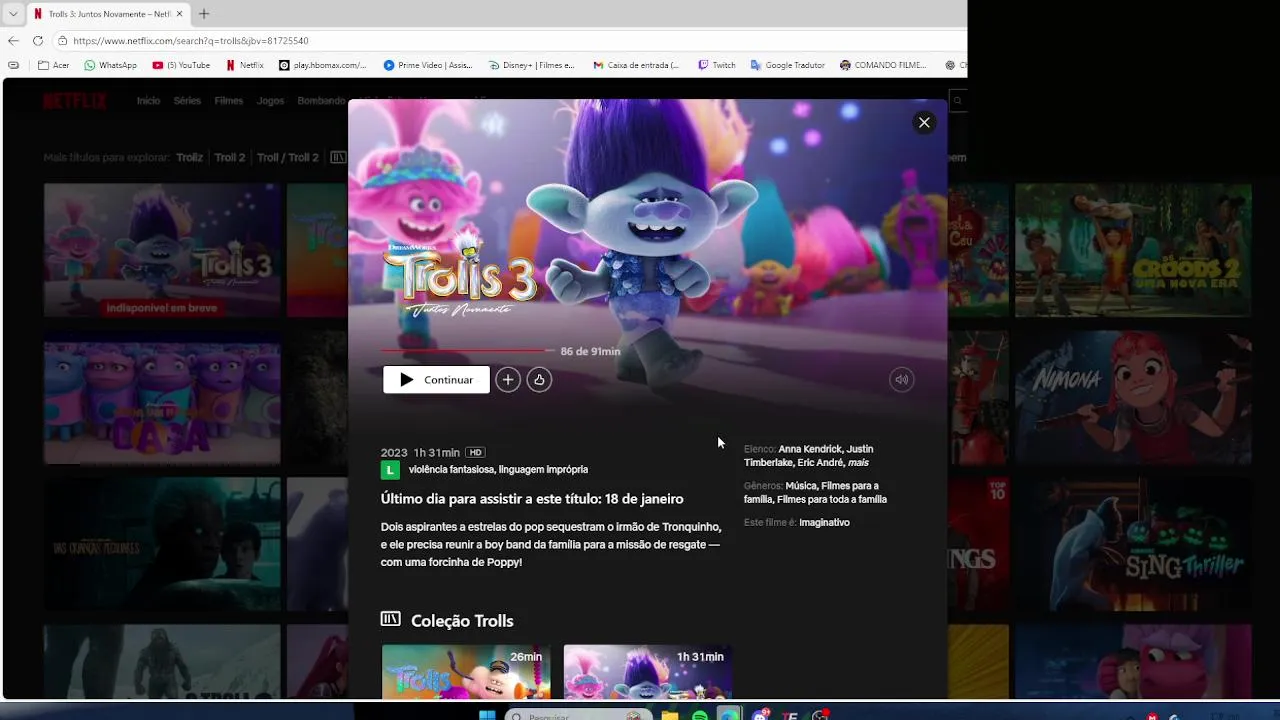Image resolution: width=1280 pixels, height=720 pixels.
Task: Open the Imaginativo tag link
Action: (x=824, y=523)
